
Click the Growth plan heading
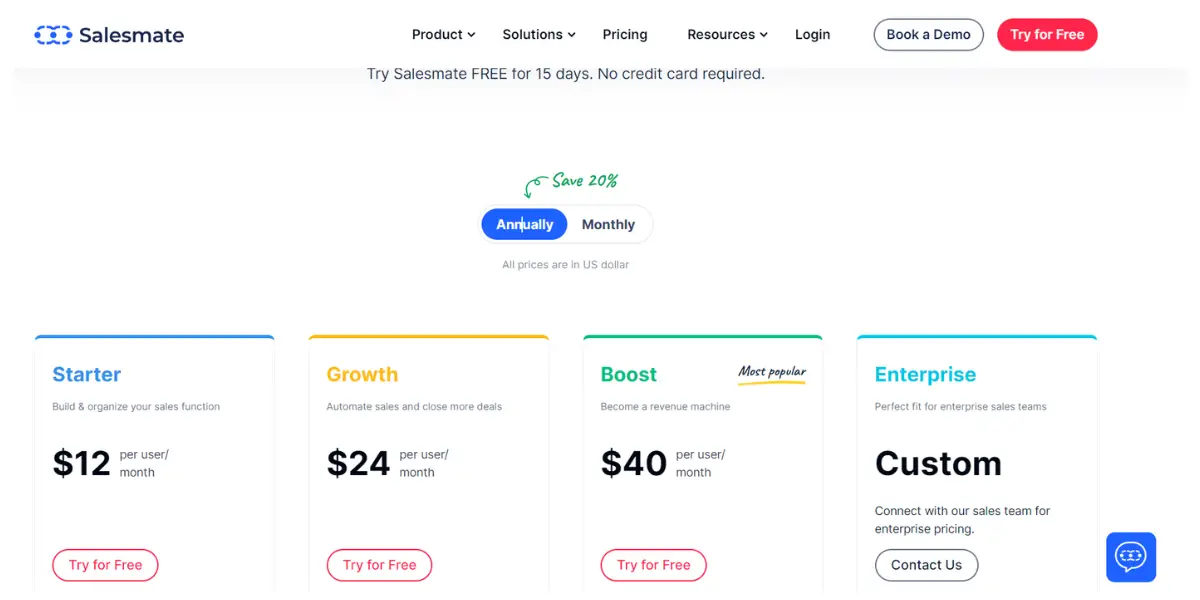[x=362, y=374]
